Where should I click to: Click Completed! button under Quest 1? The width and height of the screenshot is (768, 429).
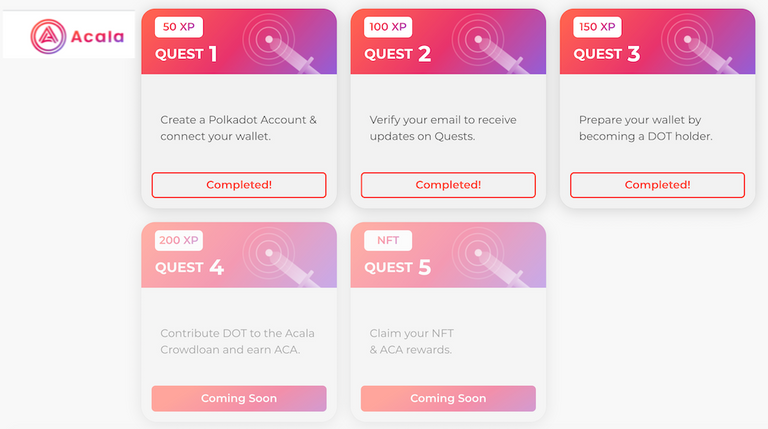(239, 185)
